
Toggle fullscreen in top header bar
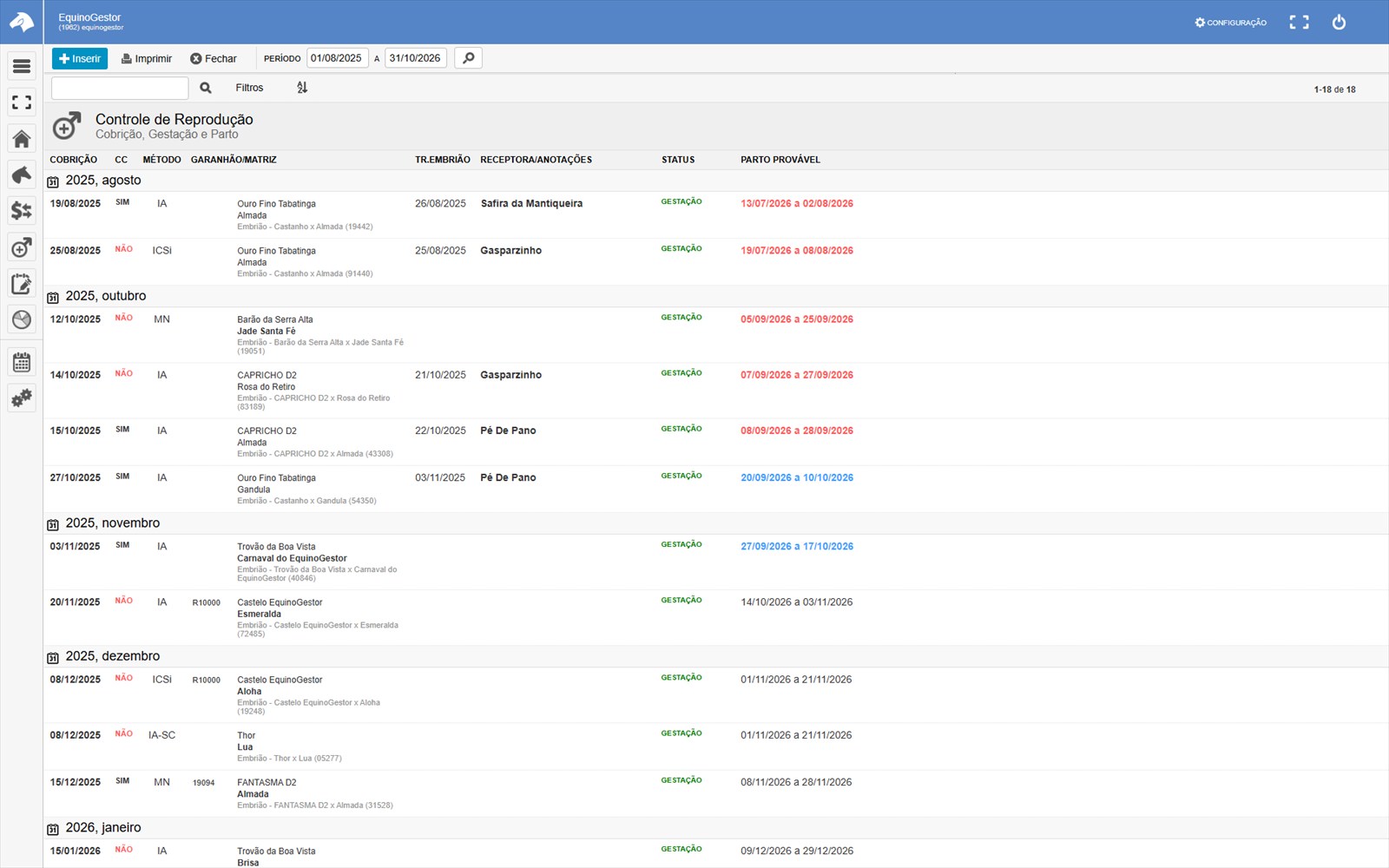pos(1299,23)
